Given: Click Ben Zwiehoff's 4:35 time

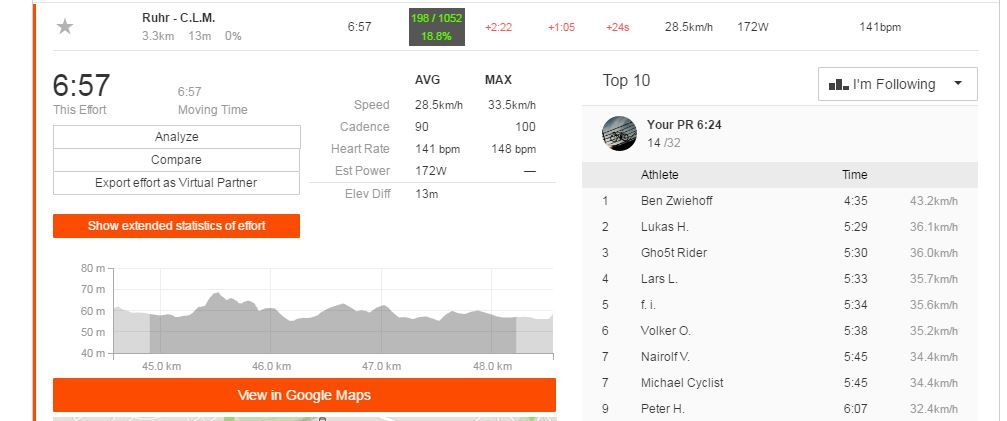Looking at the screenshot, I should point(855,201).
